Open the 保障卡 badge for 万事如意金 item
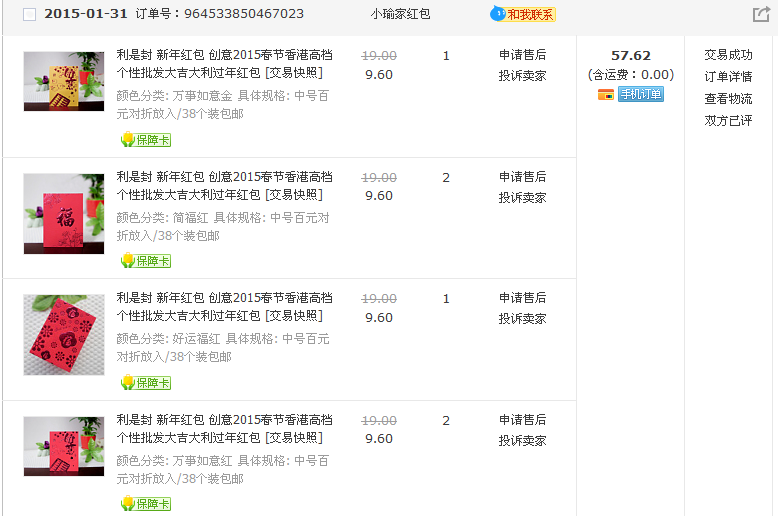The height and width of the screenshot is (516, 778). [145, 140]
